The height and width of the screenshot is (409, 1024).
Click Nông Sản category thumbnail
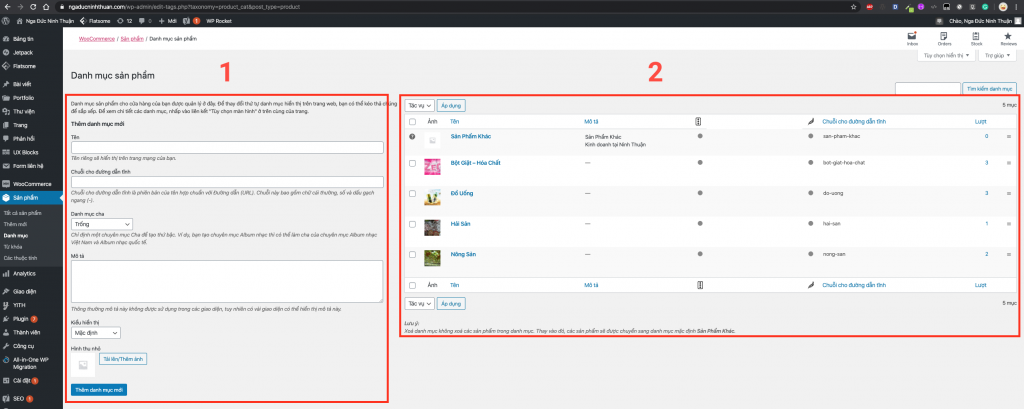432,258
